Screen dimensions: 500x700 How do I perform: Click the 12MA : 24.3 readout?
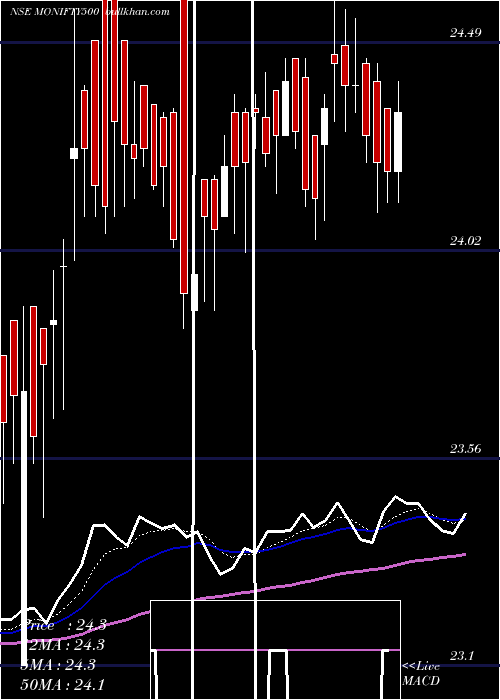pos(63,645)
